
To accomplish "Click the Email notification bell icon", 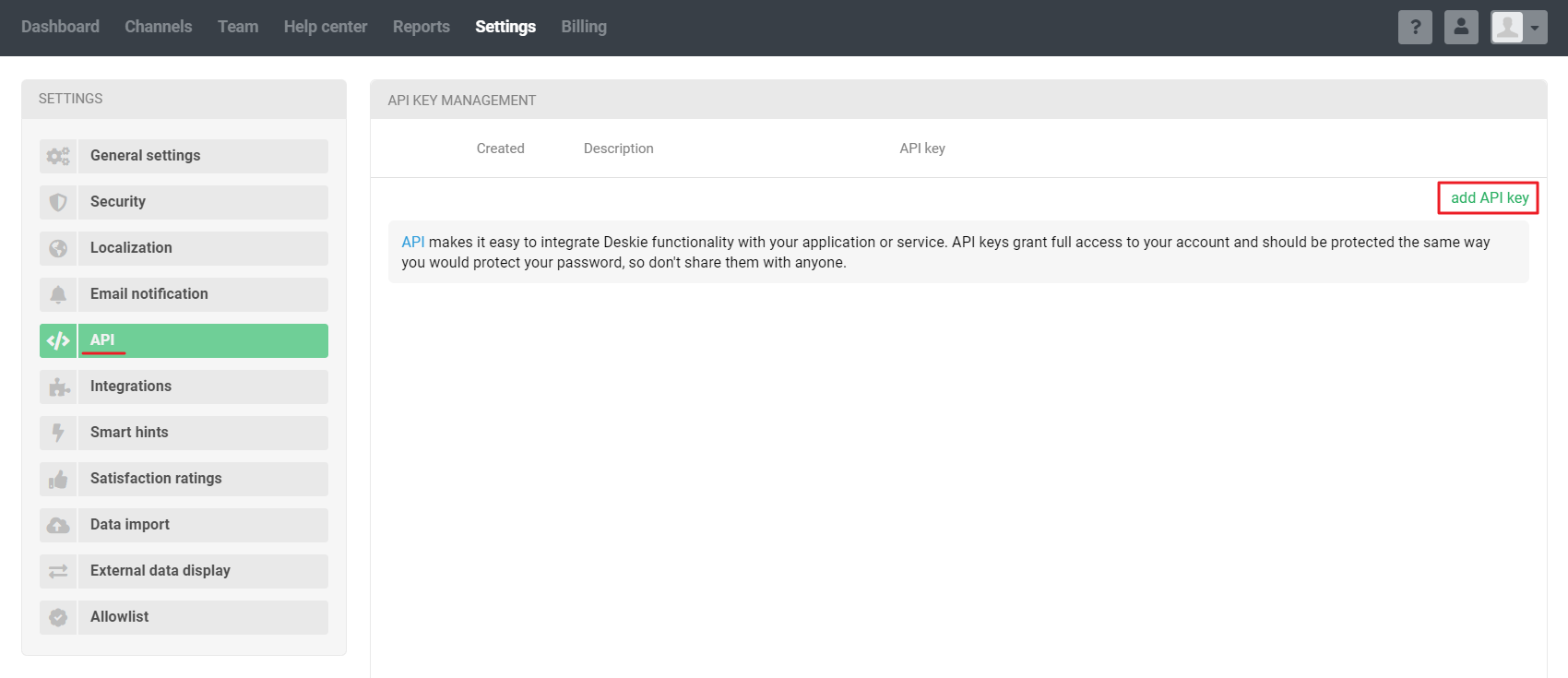I will tap(58, 294).
